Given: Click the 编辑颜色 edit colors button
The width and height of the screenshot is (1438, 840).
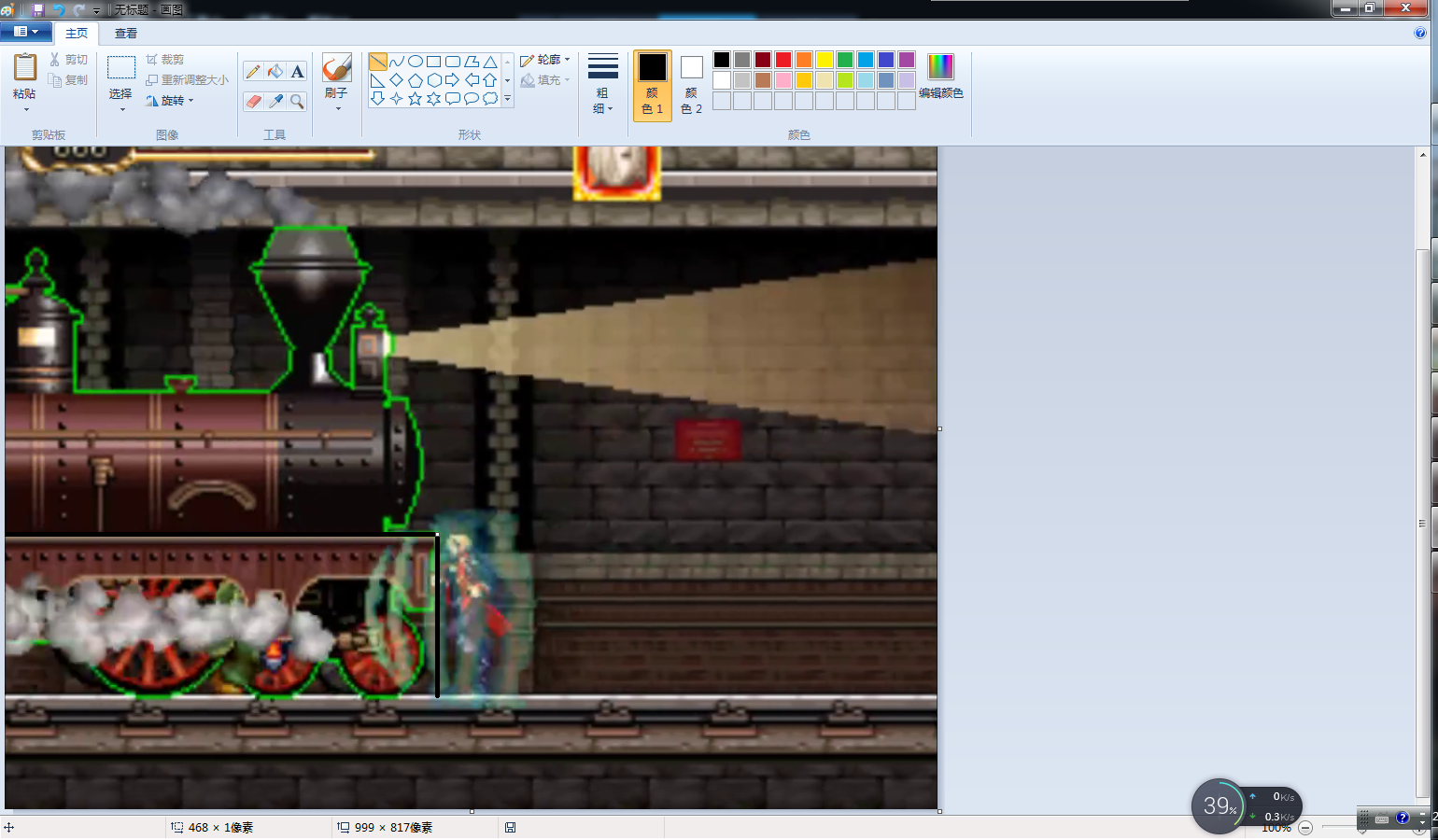Looking at the screenshot, I should (941, 77).
